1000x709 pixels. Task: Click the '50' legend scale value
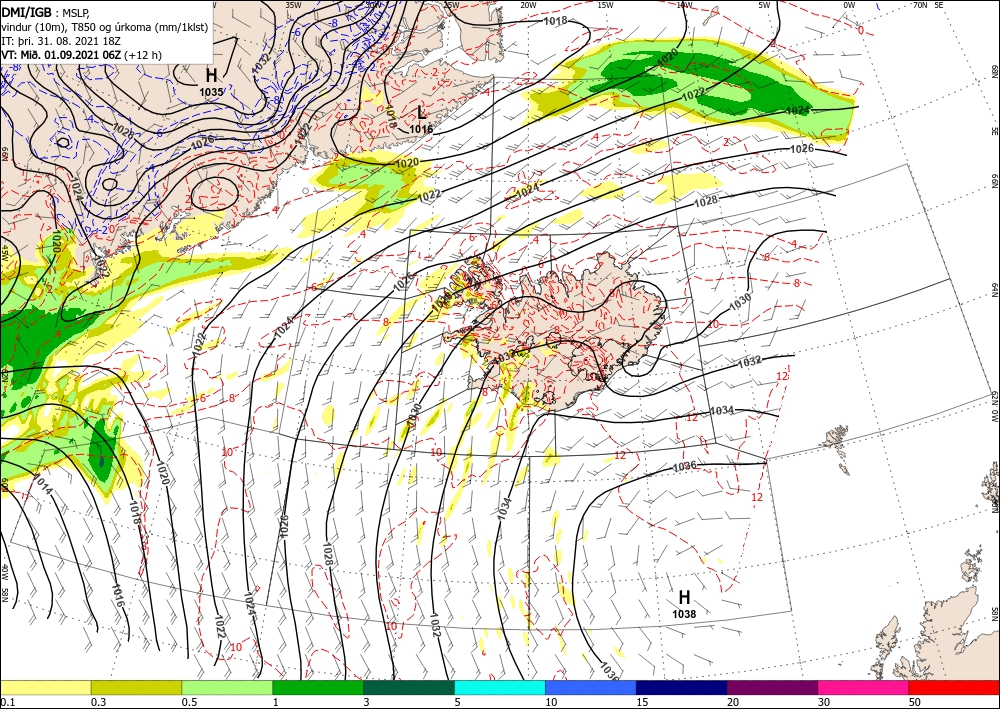915,702
